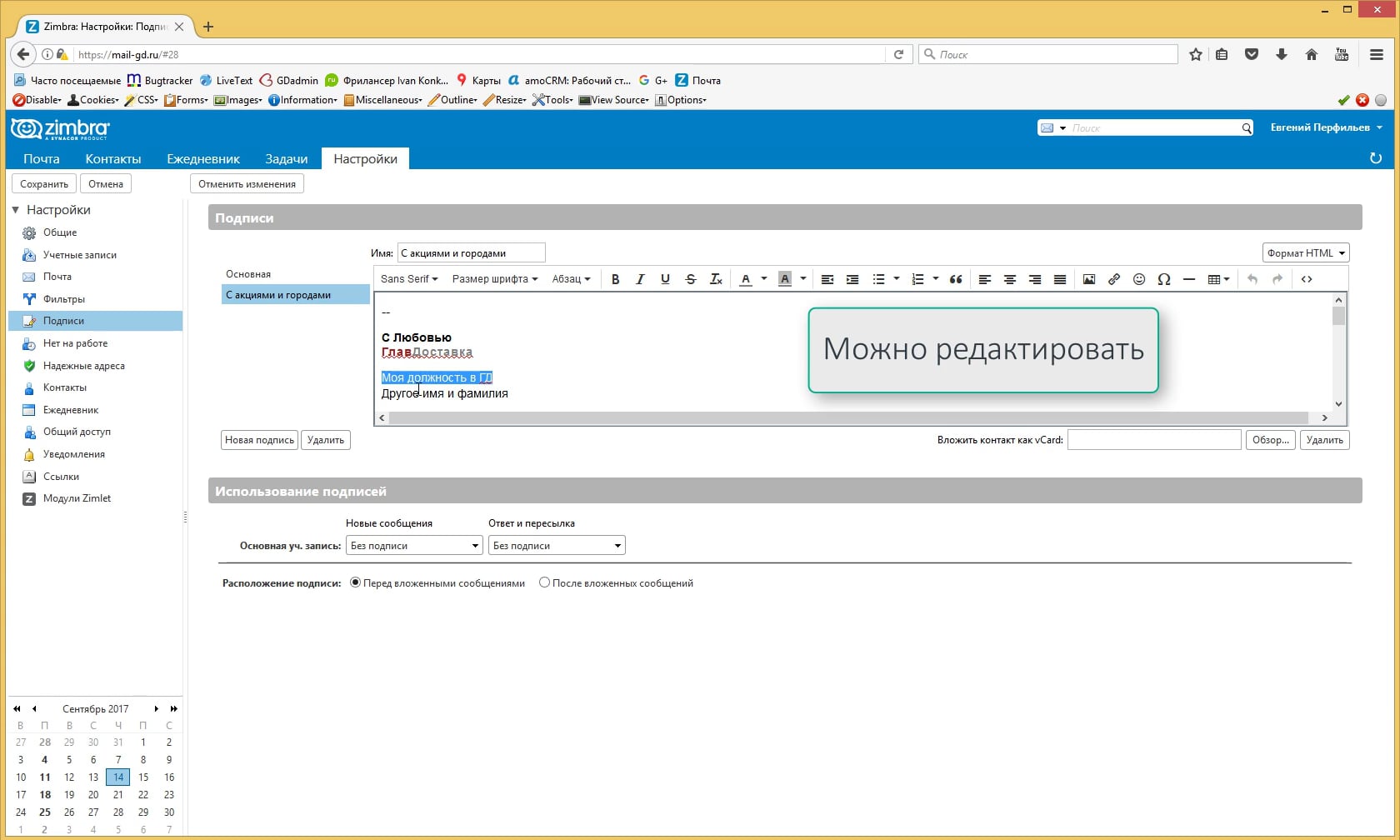Apply italic formatting to signature text
The height and width of the screenshot is (840, 1400).
tap(640, 279)
